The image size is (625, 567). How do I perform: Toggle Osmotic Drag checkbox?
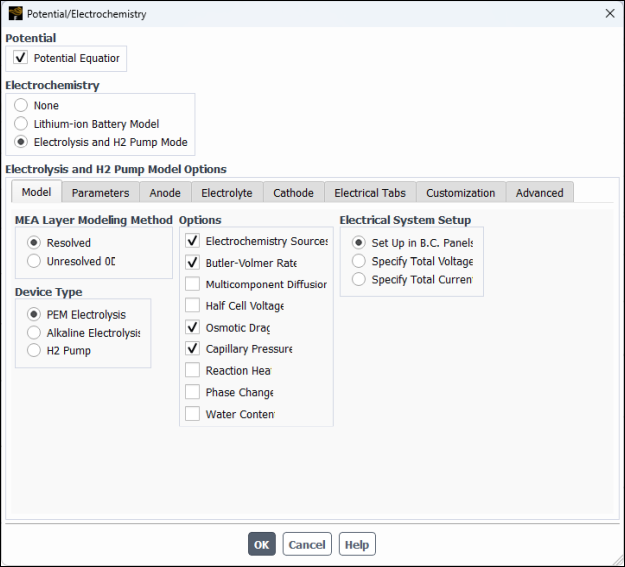coord(193,327)
